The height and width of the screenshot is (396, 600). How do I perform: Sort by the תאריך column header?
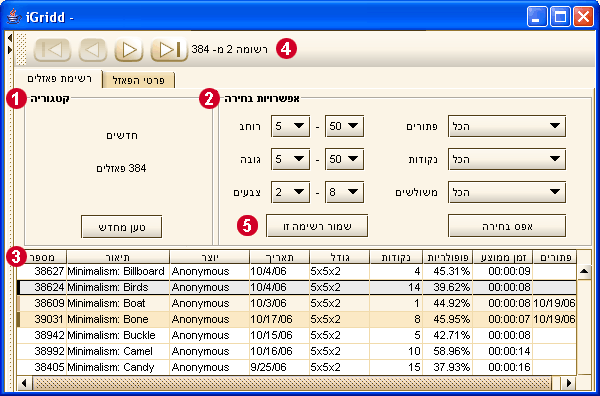tap(280, 257)
